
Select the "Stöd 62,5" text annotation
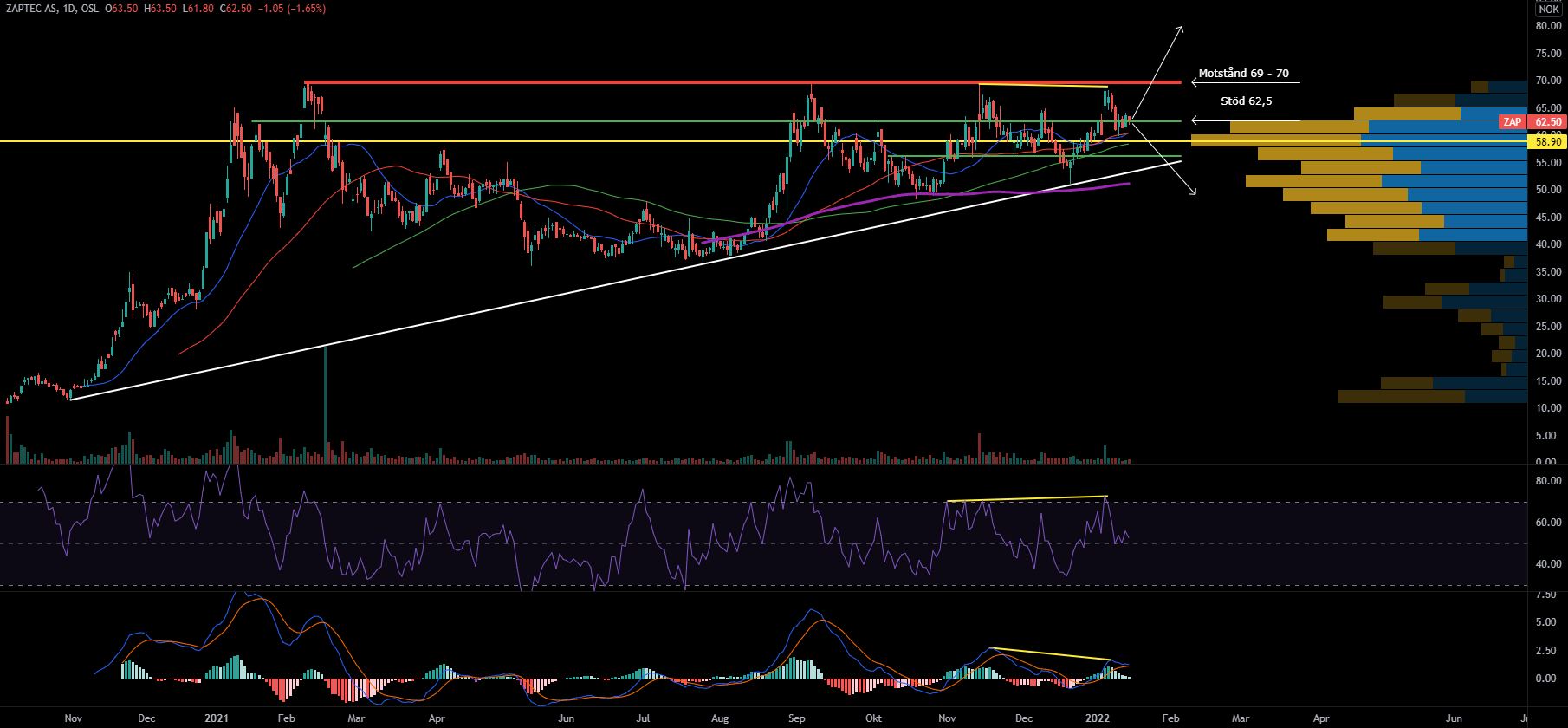1246,101
